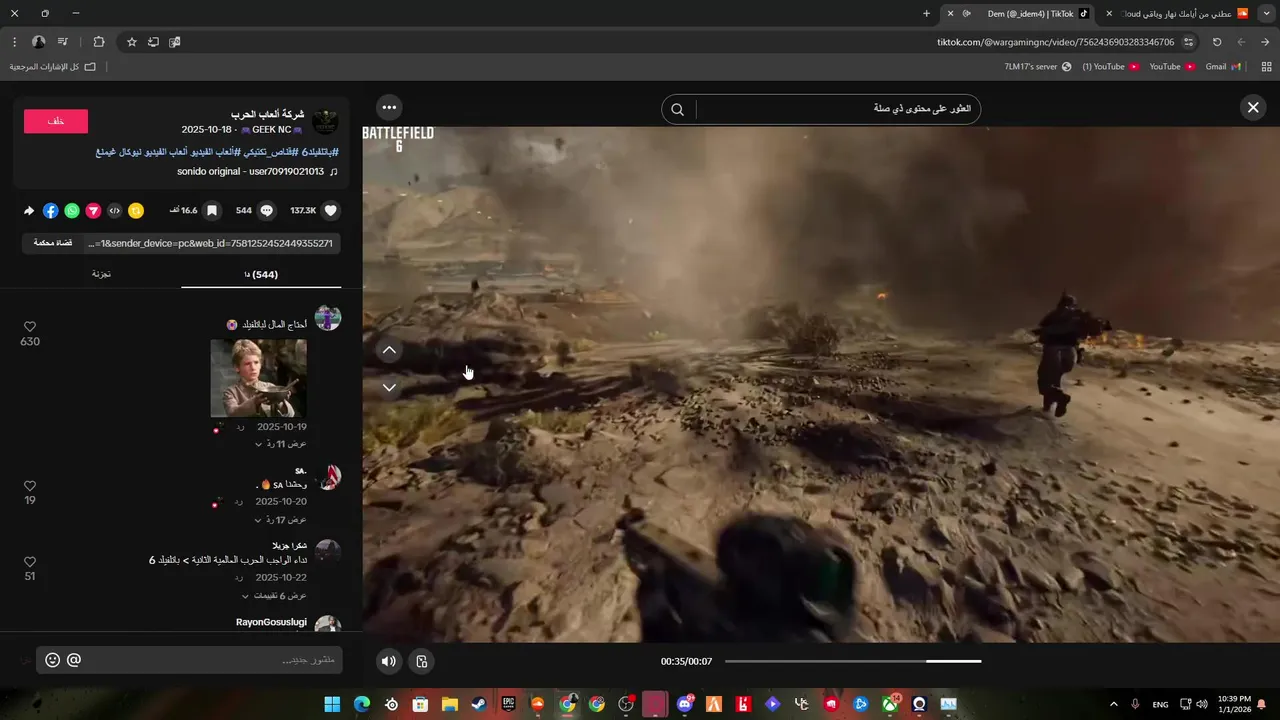
Task: Open the all bookmarks folder
Action: coord(53,67)
